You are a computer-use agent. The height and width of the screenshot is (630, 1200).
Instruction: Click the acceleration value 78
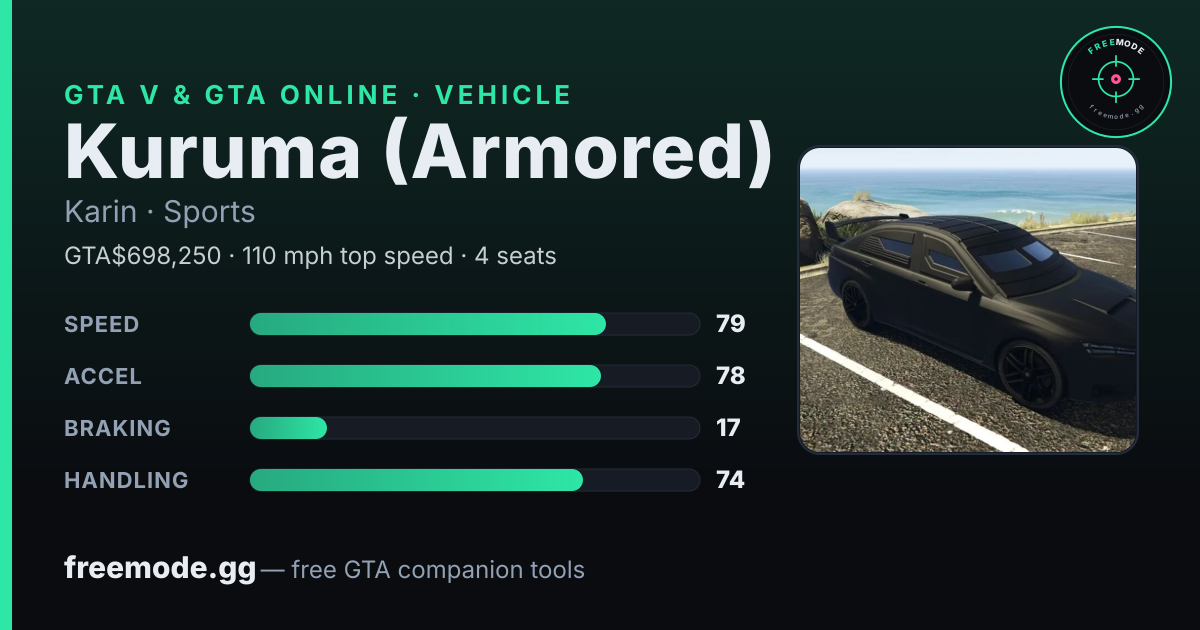click(x=731, y=376)
